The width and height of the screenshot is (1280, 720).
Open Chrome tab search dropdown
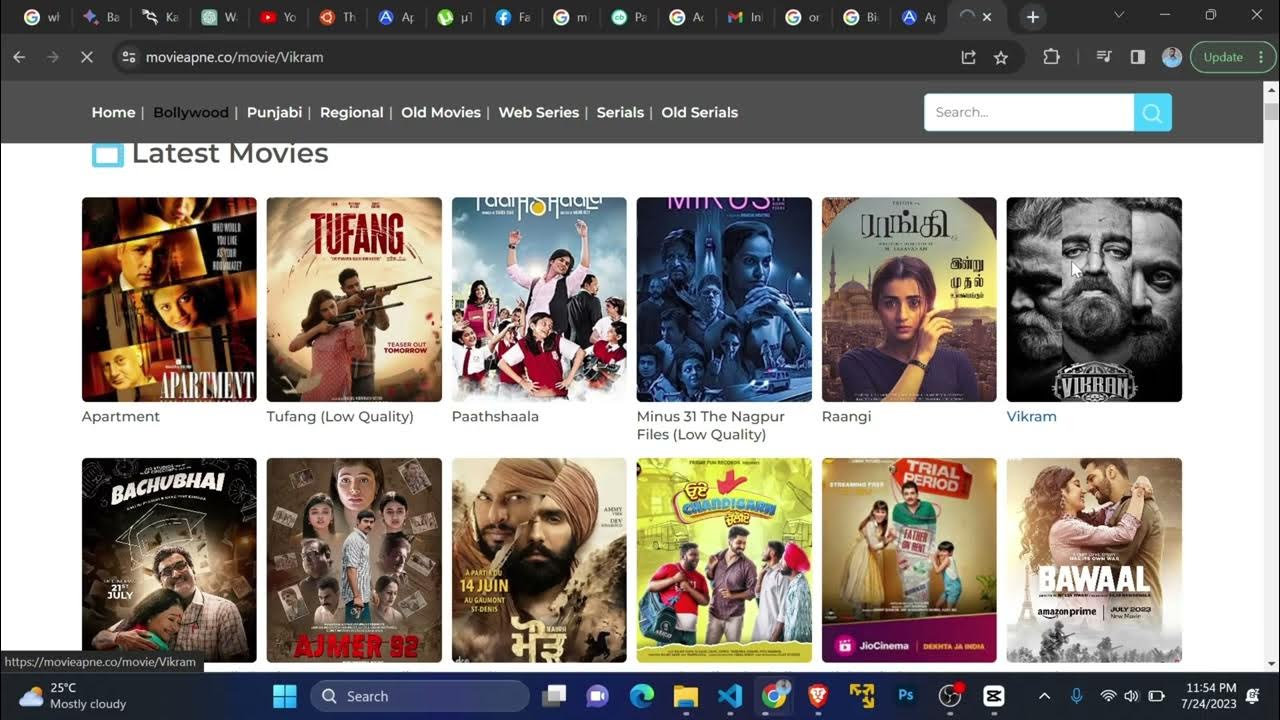(1119, 16)
